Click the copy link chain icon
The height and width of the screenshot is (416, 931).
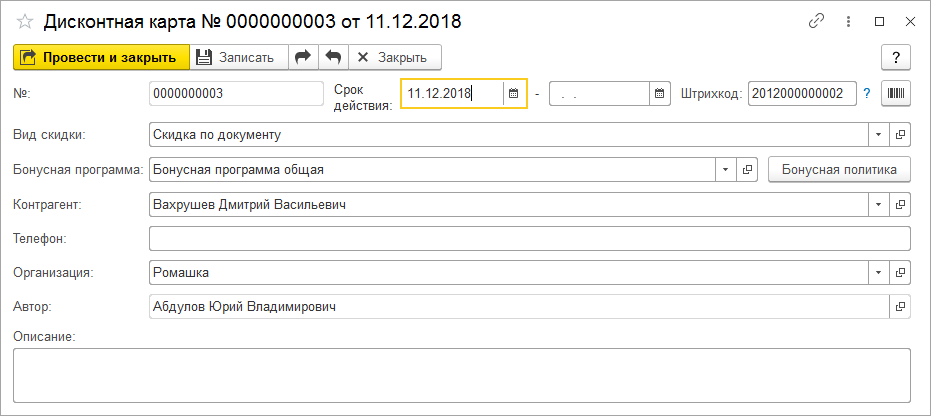click(816, 21)
